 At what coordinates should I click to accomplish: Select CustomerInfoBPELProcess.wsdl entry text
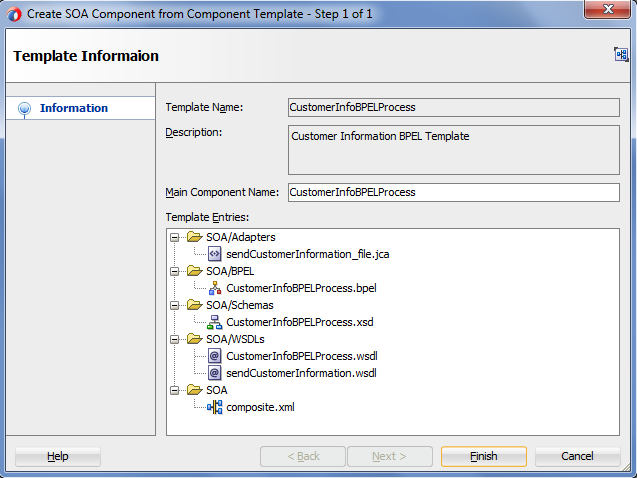[301, 356]
